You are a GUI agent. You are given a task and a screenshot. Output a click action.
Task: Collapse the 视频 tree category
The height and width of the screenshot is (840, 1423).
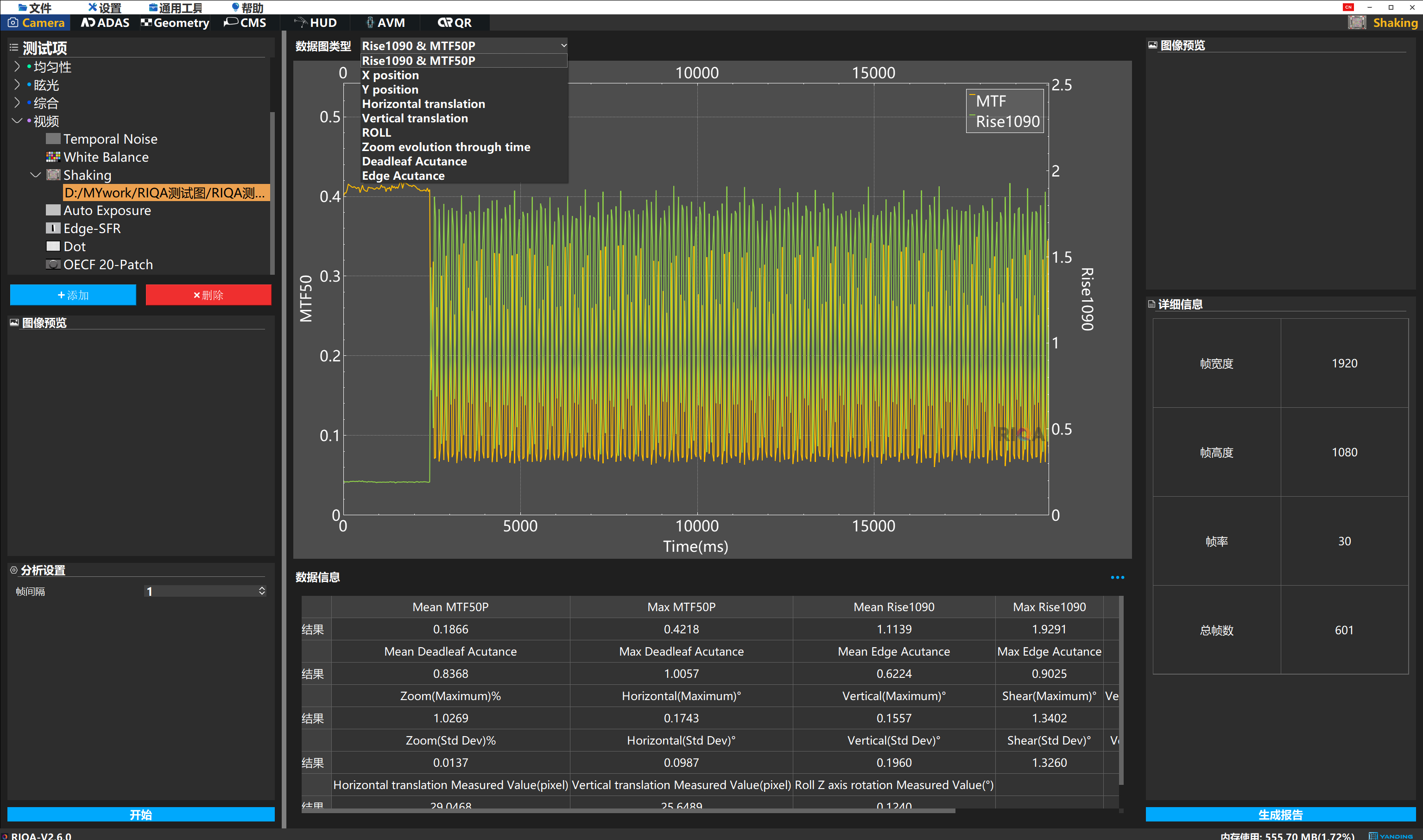(16, 120)
